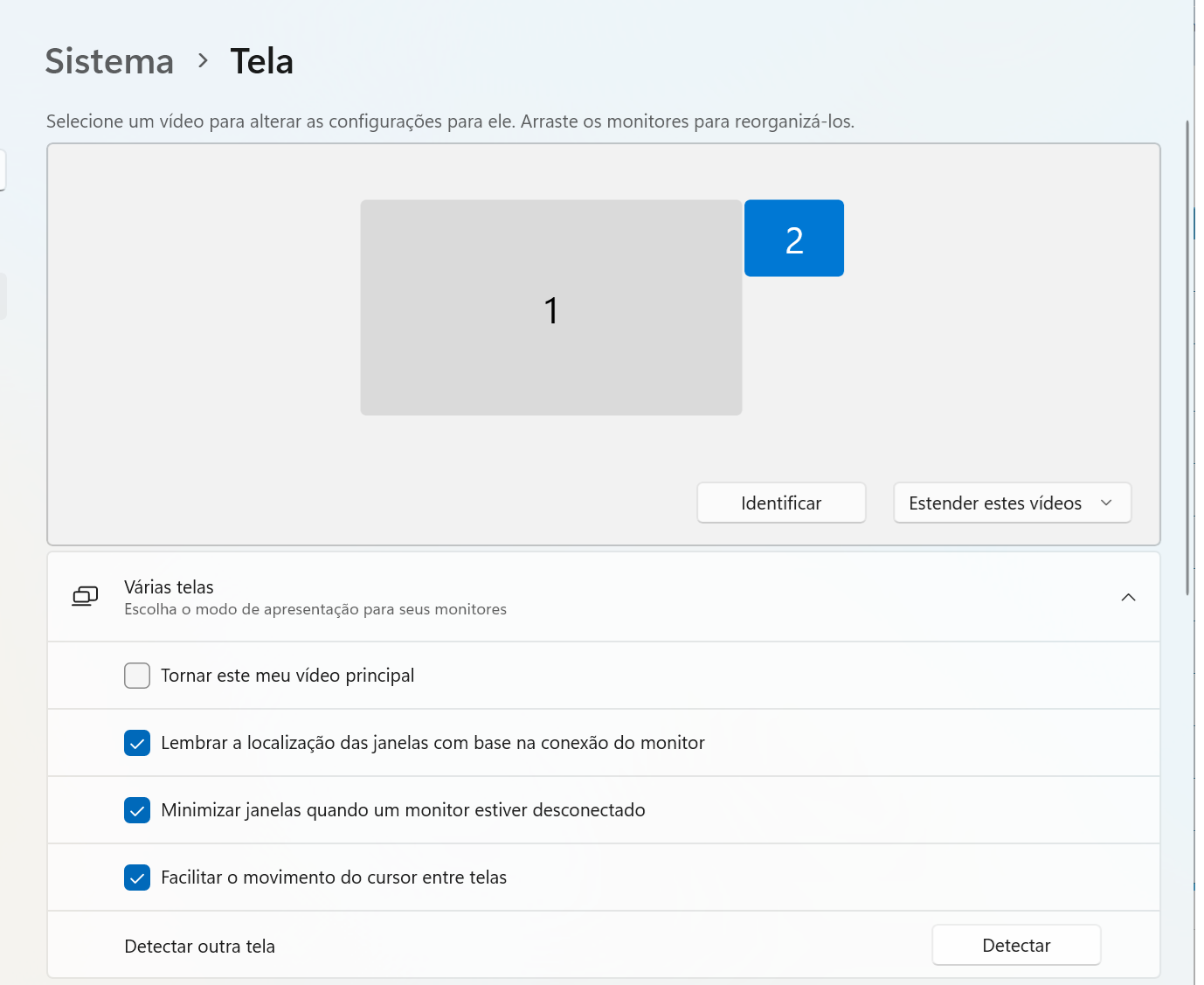The width and height of the screenshot is (1204, 985).
Task: Click the Várias telas multi-monitor icon
Action: click(85, 597)
